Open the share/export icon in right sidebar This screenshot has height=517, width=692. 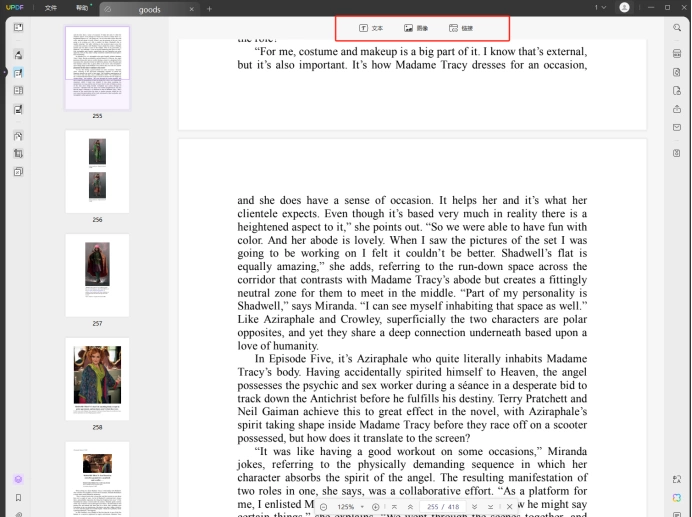point(677,109)
